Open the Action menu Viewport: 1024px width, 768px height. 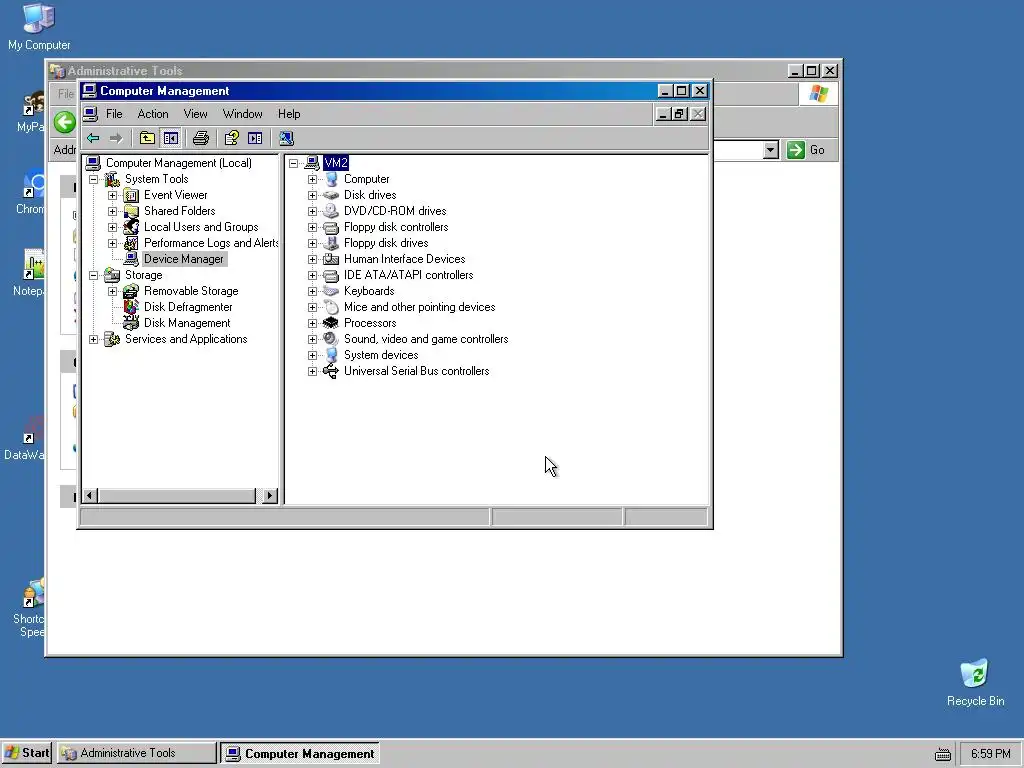(153, 114)
